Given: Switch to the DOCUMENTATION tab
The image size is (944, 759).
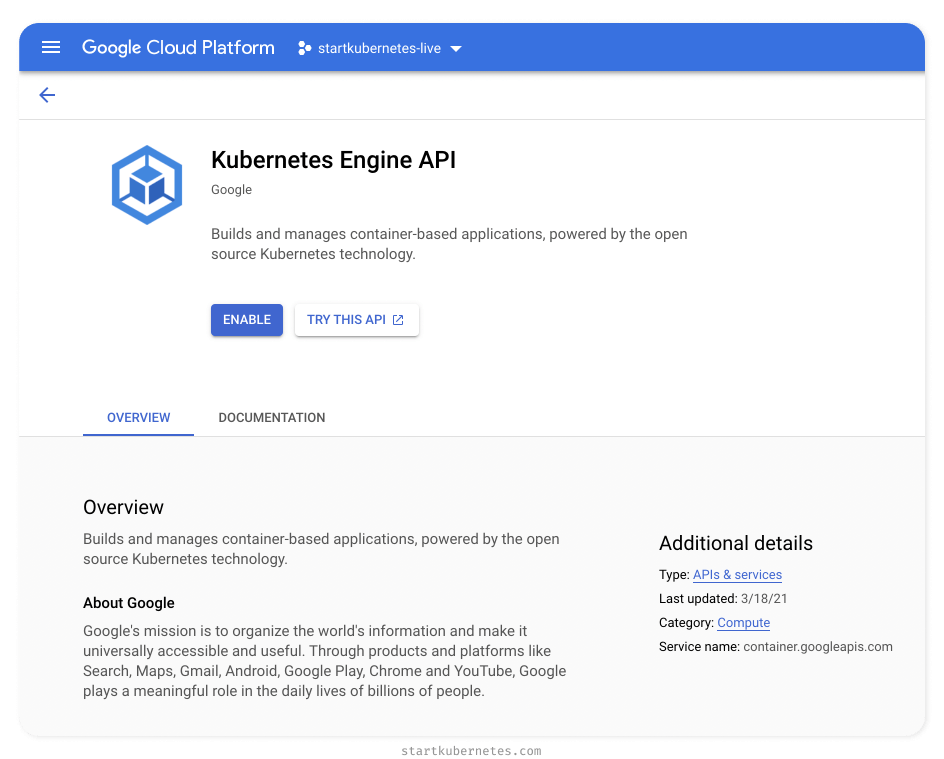Looking at the screenshot, I should [x=272, y=417].
